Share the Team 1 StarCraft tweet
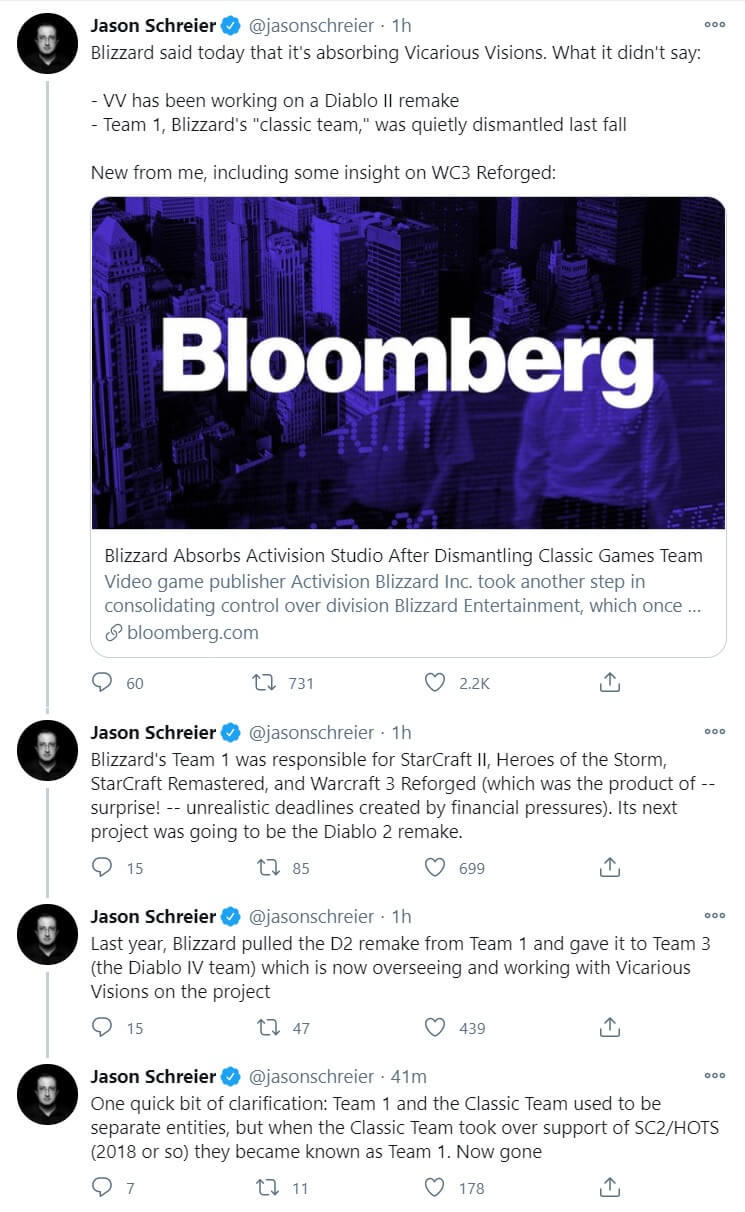Image resolution: width=745 pixels, height=1212 pixels. tap(610, 868)
